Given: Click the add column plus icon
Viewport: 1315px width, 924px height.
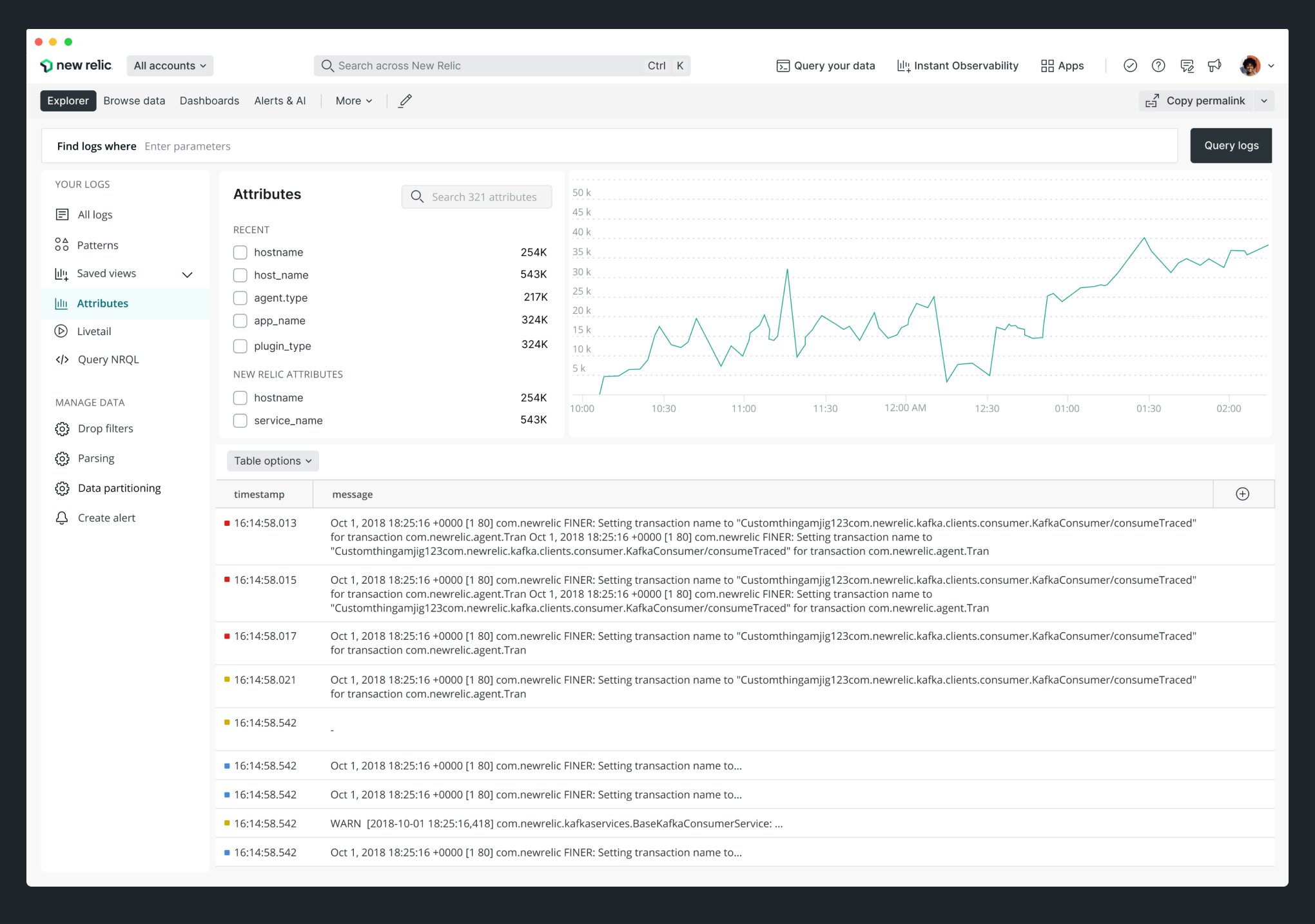Looking at the screenshot, I should pos(1243,494).
